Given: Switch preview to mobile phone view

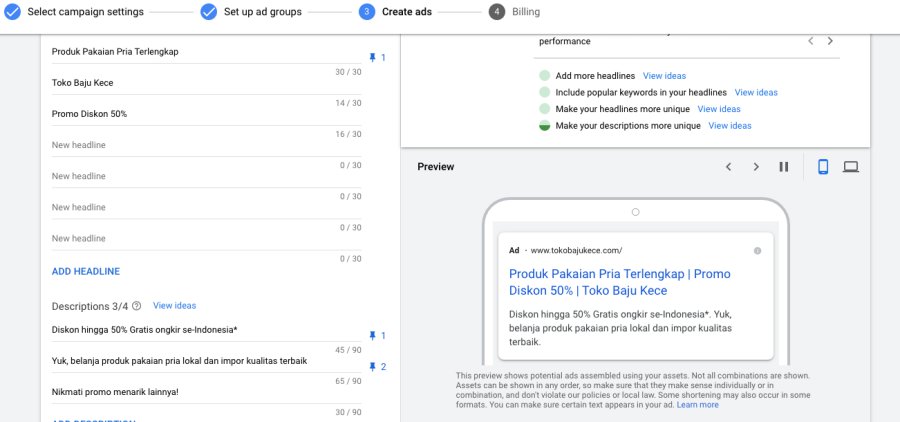Looking at the screenshot, I should coord(823,167).
